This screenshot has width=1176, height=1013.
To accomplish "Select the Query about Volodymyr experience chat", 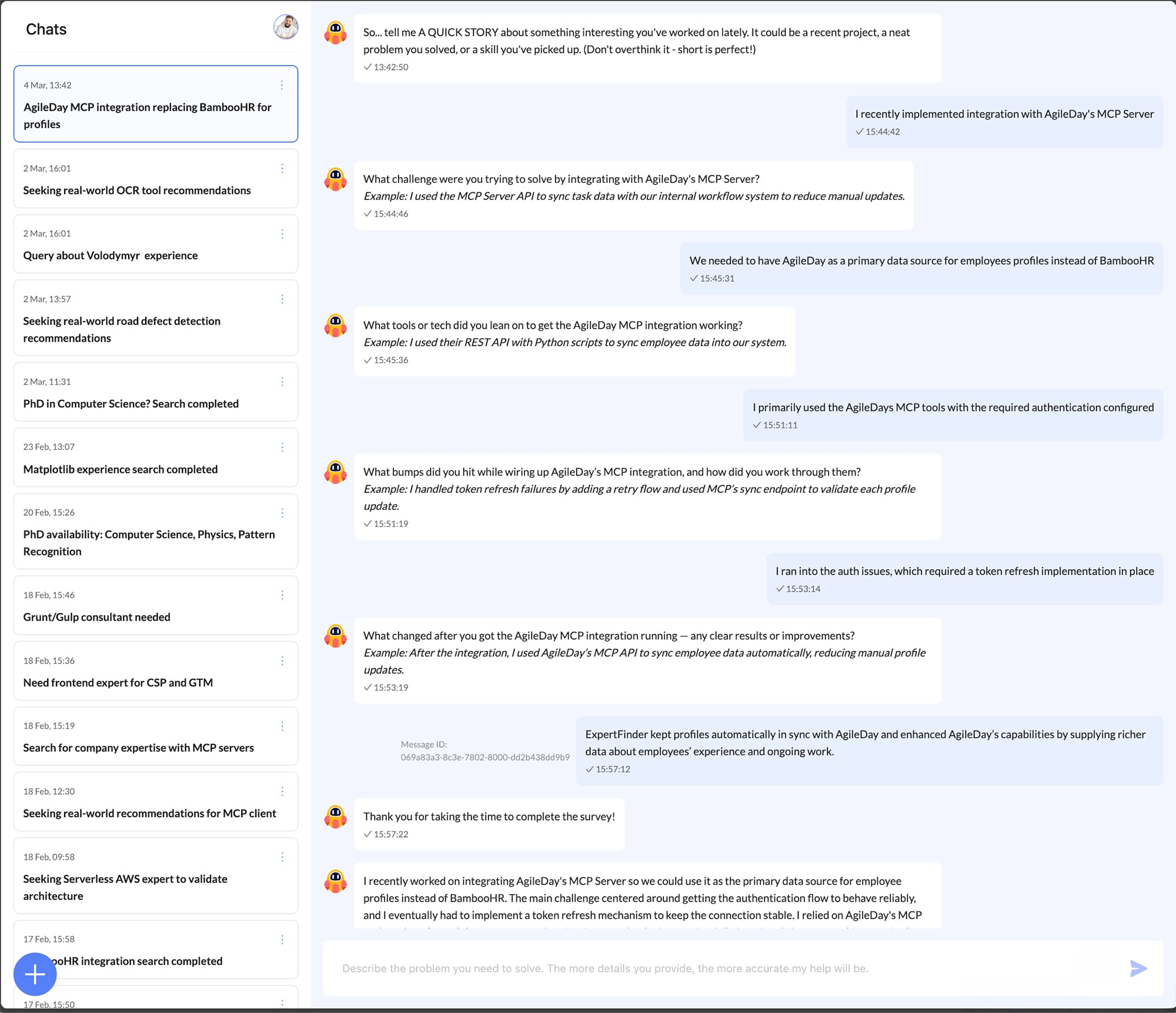I will [x=110, y=255].
